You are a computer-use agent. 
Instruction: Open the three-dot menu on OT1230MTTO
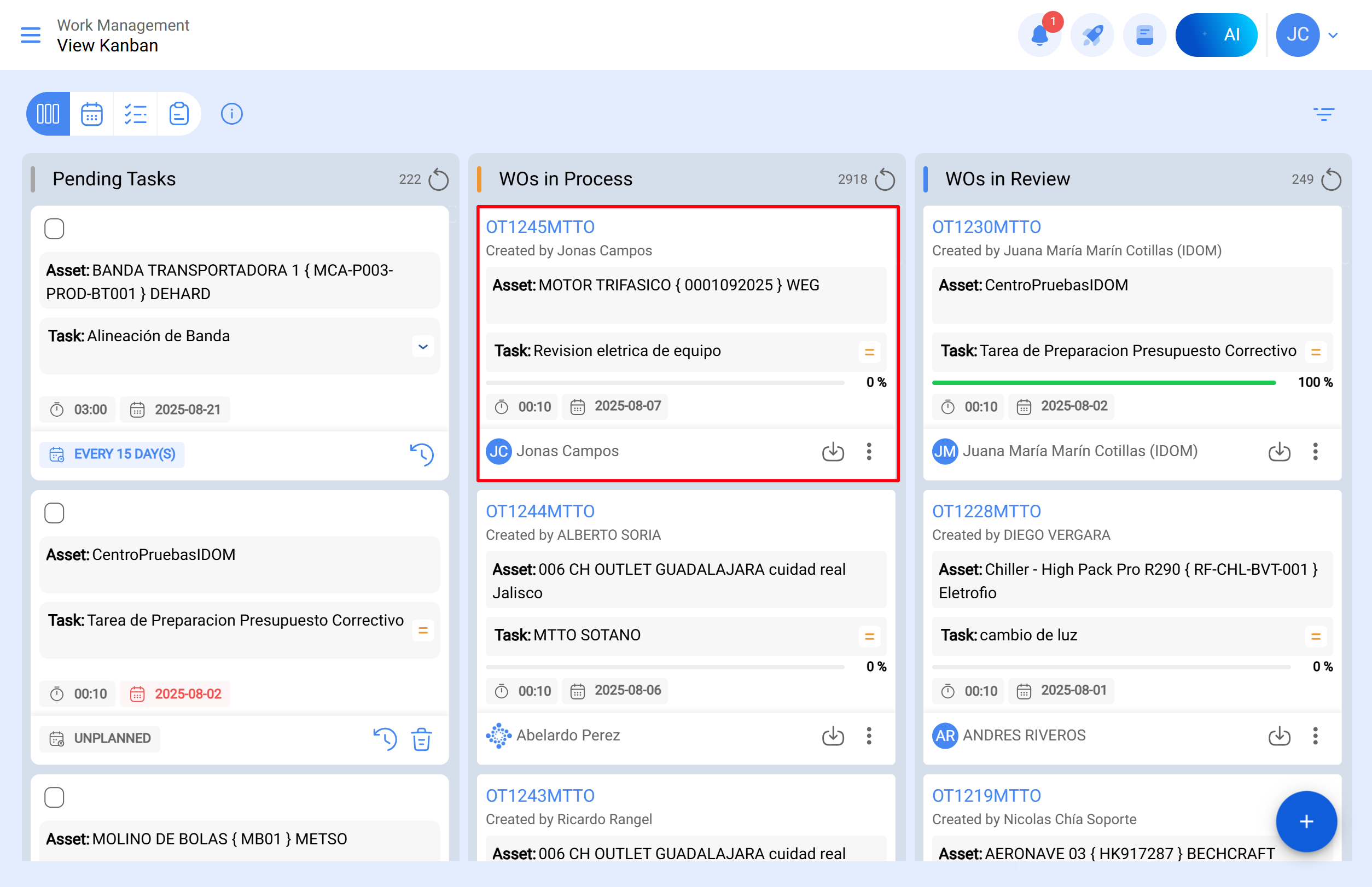(x=1315, y=452)
